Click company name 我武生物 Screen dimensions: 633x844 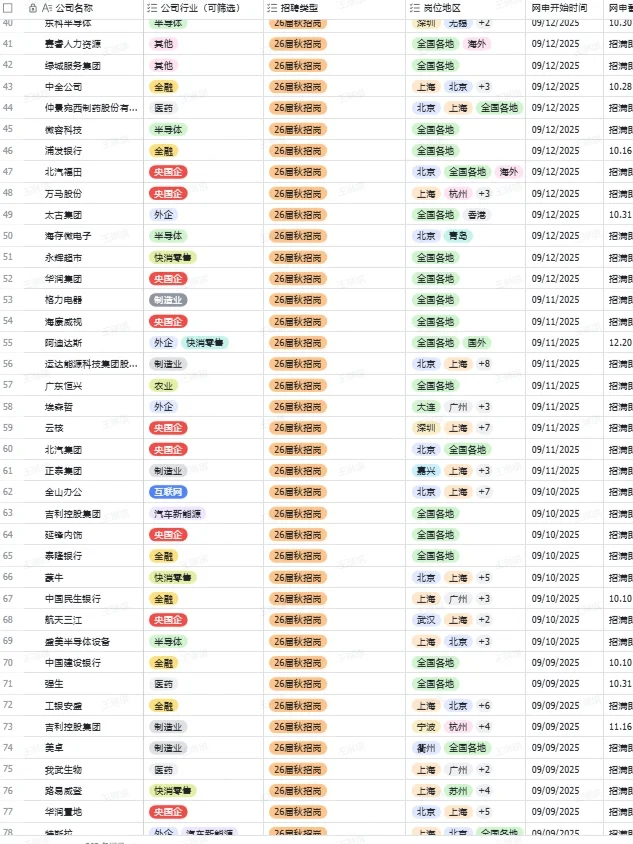click(x=64, y=770)
